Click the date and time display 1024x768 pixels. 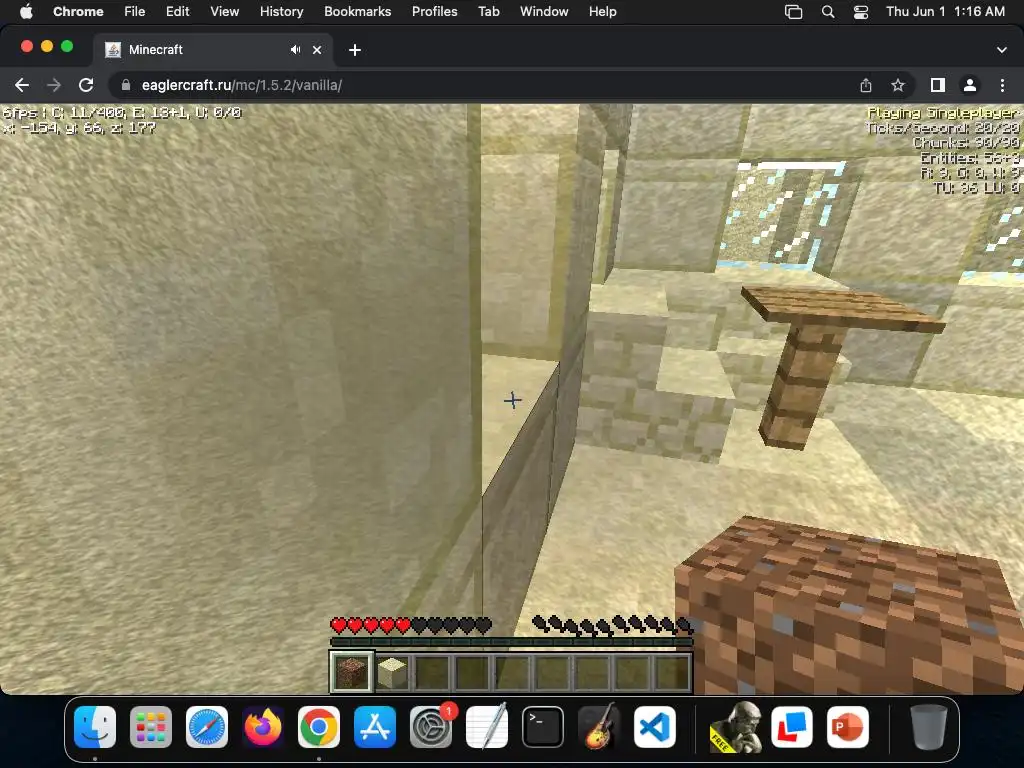945,11
